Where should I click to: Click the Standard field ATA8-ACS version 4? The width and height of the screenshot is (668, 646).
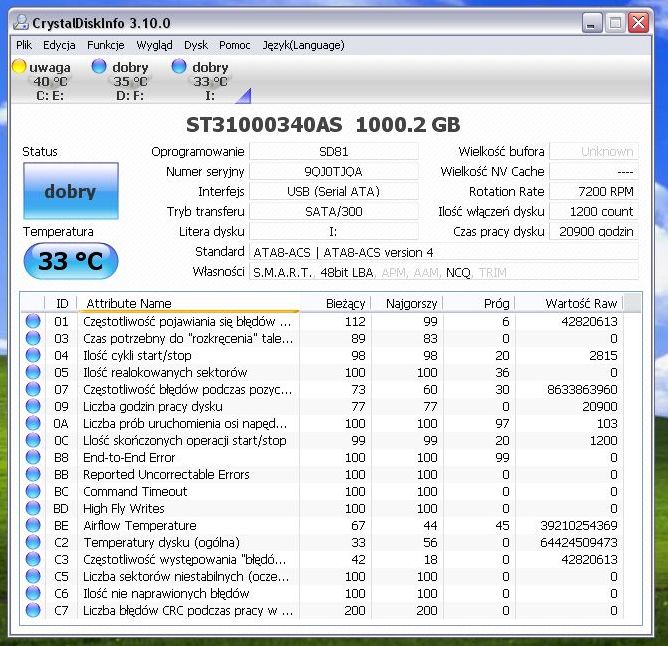click(444, 252)
